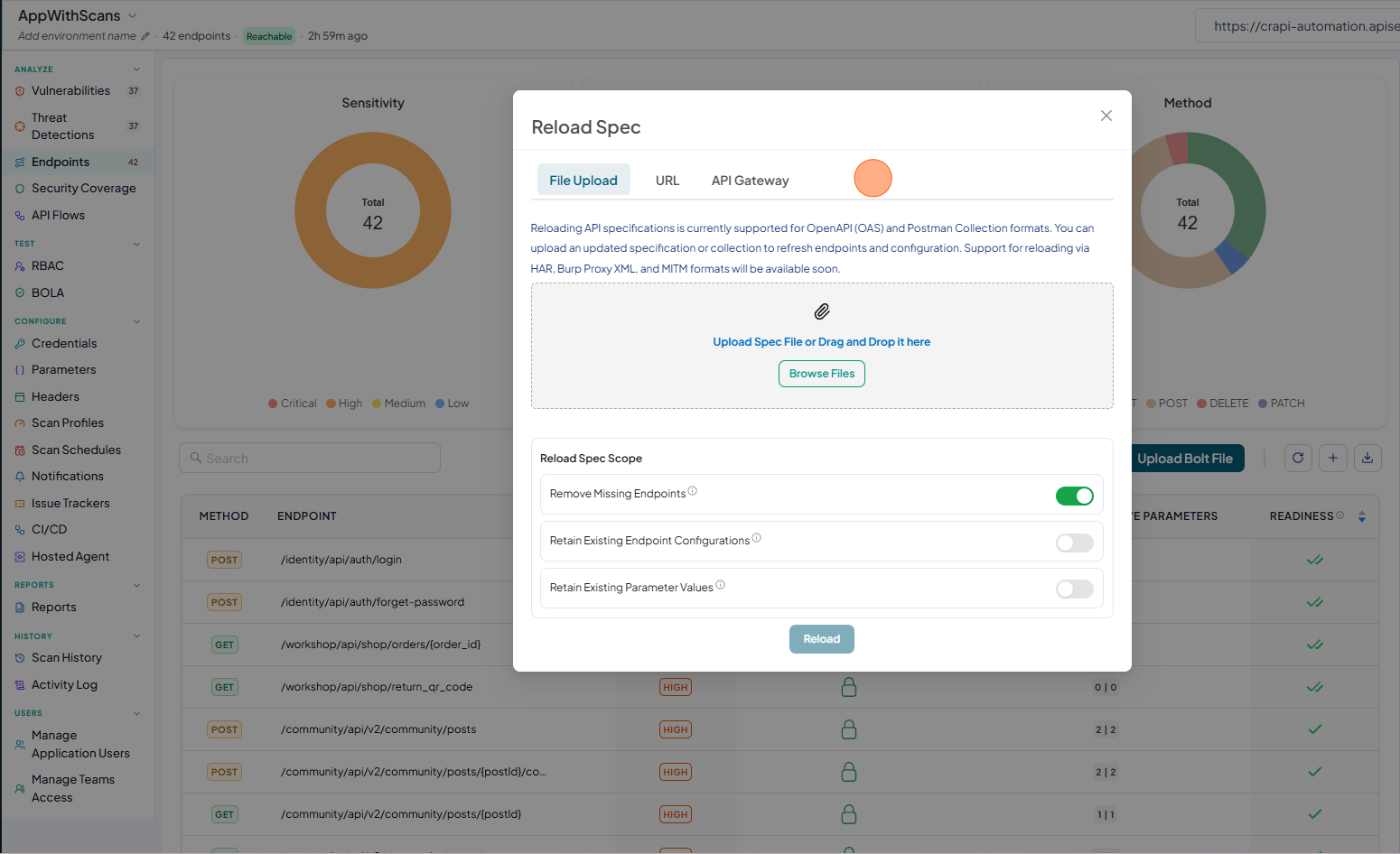Image resolution: width=1400 pixels, height=854 pixels.
Task: Click the DELETE legend color dot
Action: 1202,404
